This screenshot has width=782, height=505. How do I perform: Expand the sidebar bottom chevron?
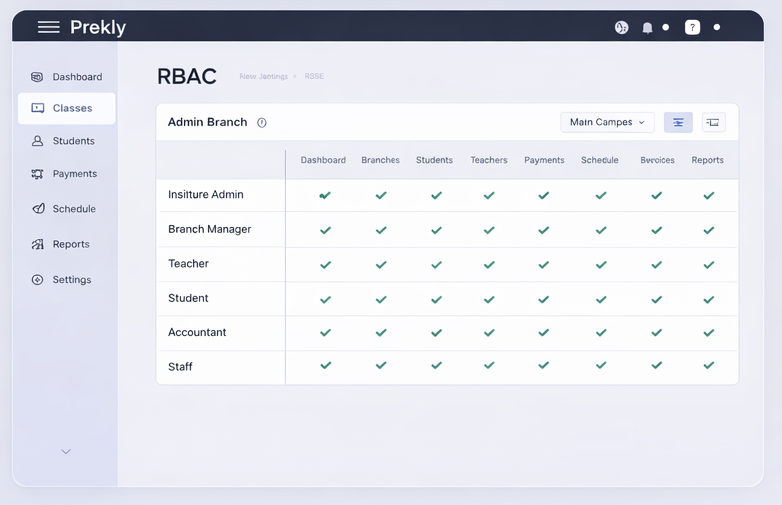pyautogui.click(x=66, y=452)
